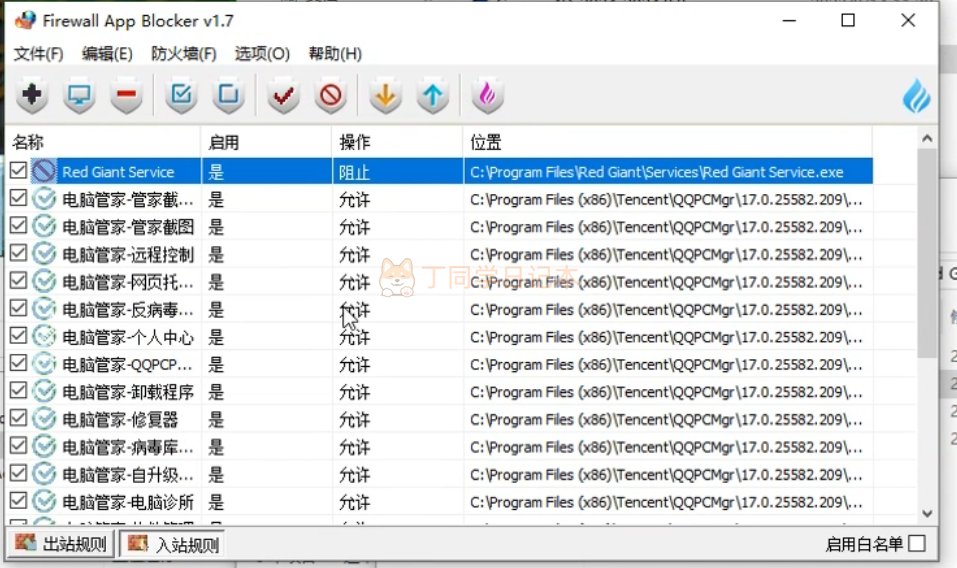Viewport: 957px width, 568px height.
Task: Click allowed icon of 电脑管家-电脑诊所 row
Action: (x=44, y=501)
